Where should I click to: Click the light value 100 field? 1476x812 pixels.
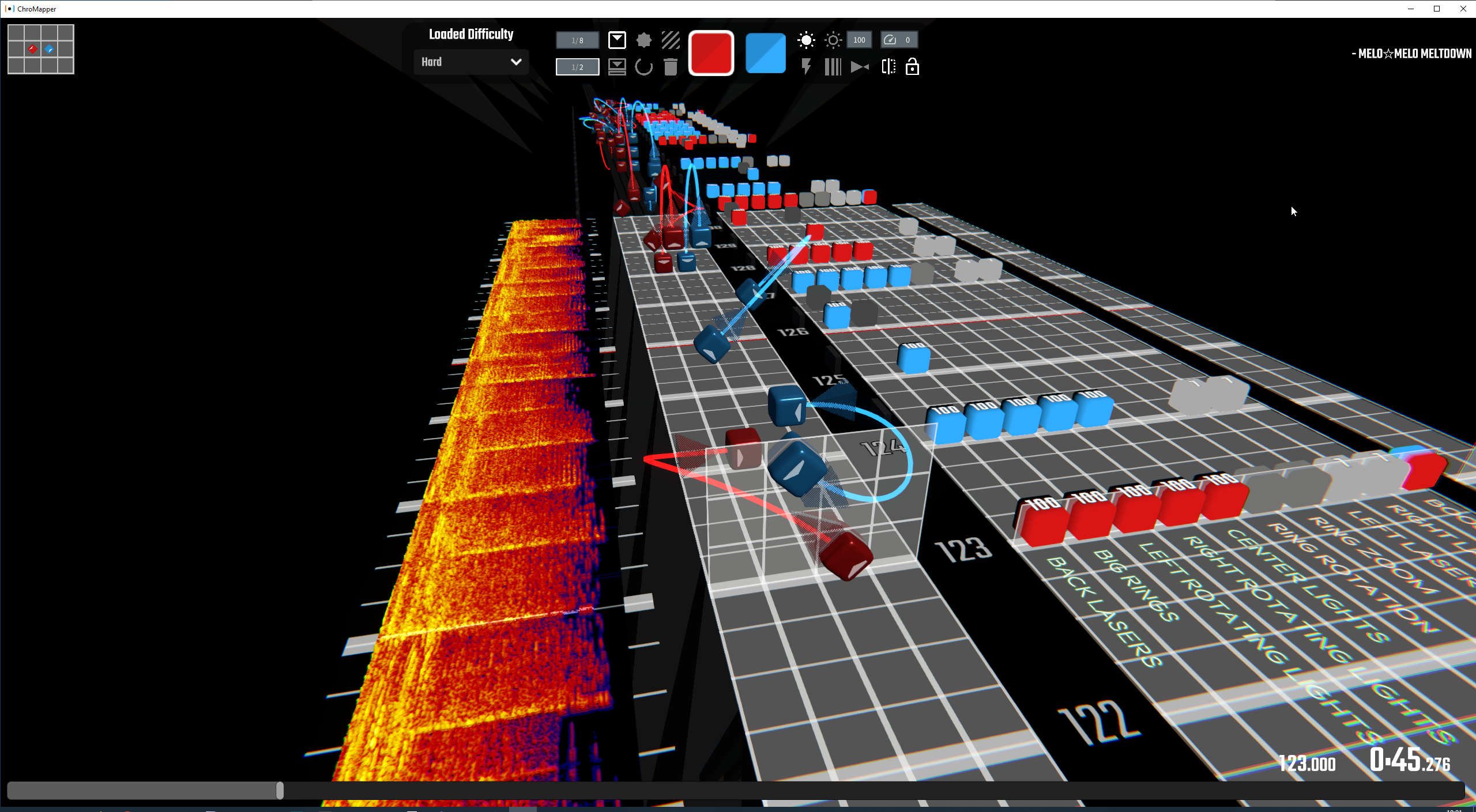(859, 40)
